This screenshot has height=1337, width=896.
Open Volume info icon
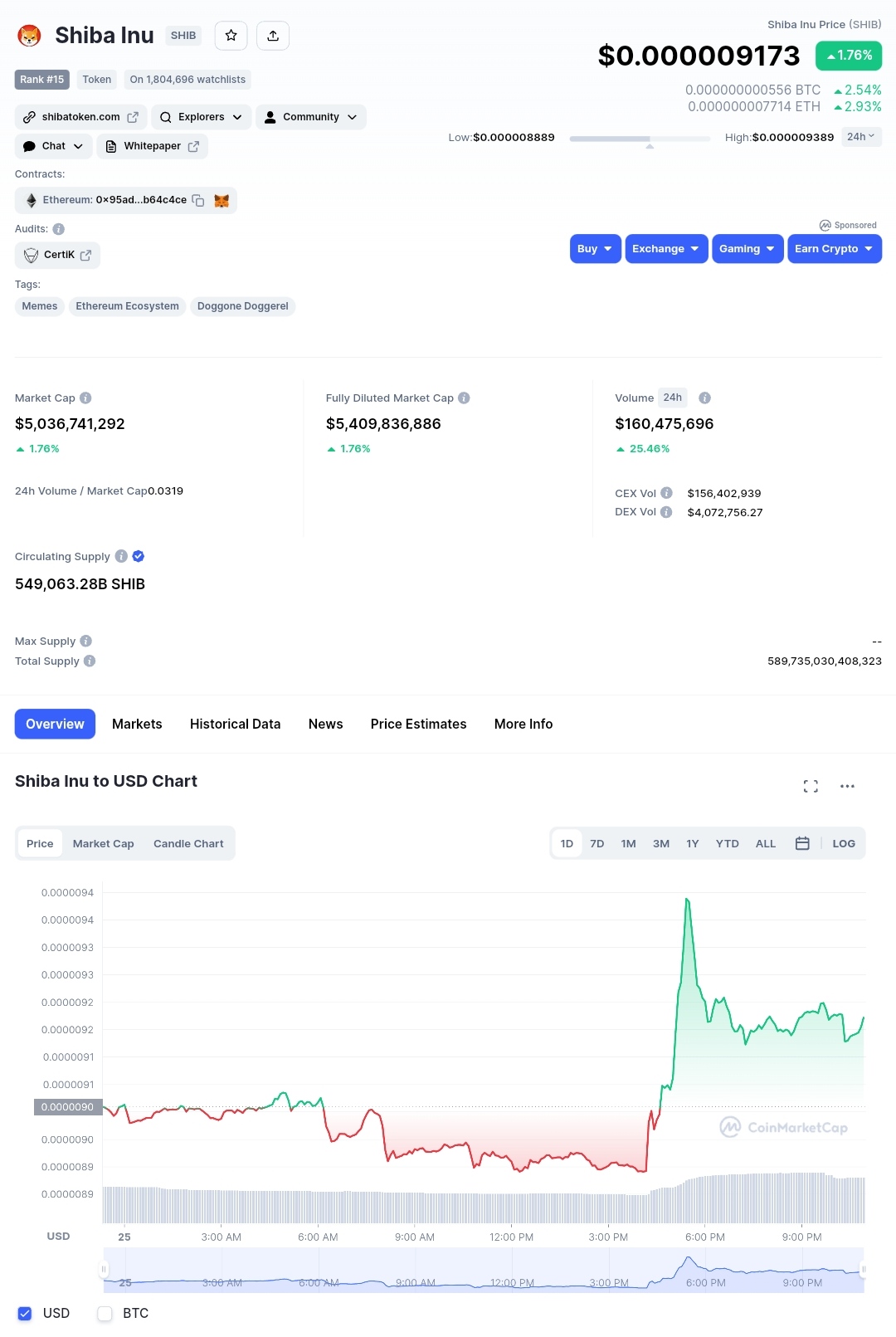click(704, 398)
